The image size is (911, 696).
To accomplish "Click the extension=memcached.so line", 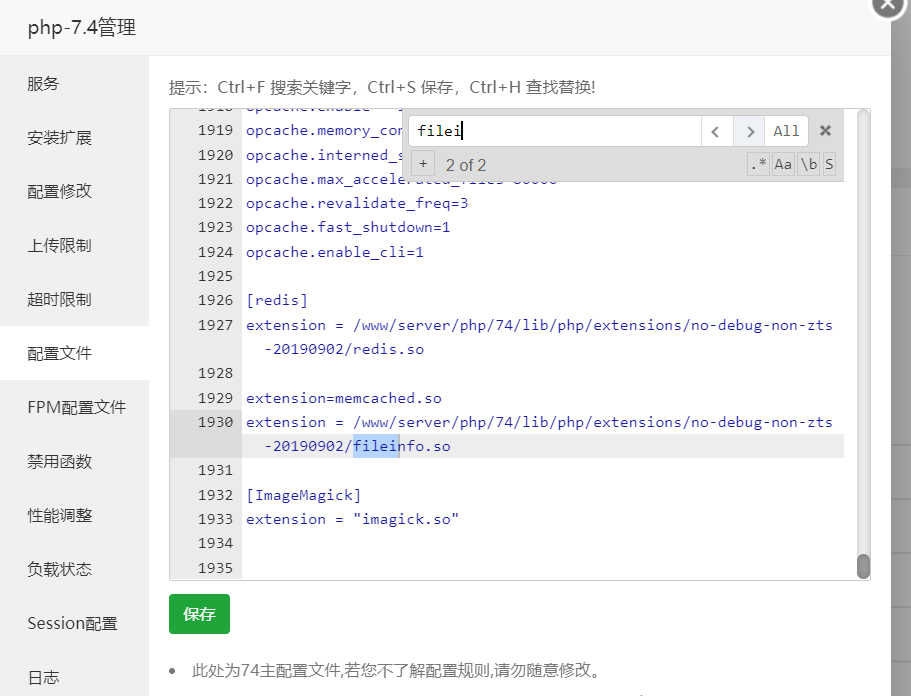I will [343, 398].
